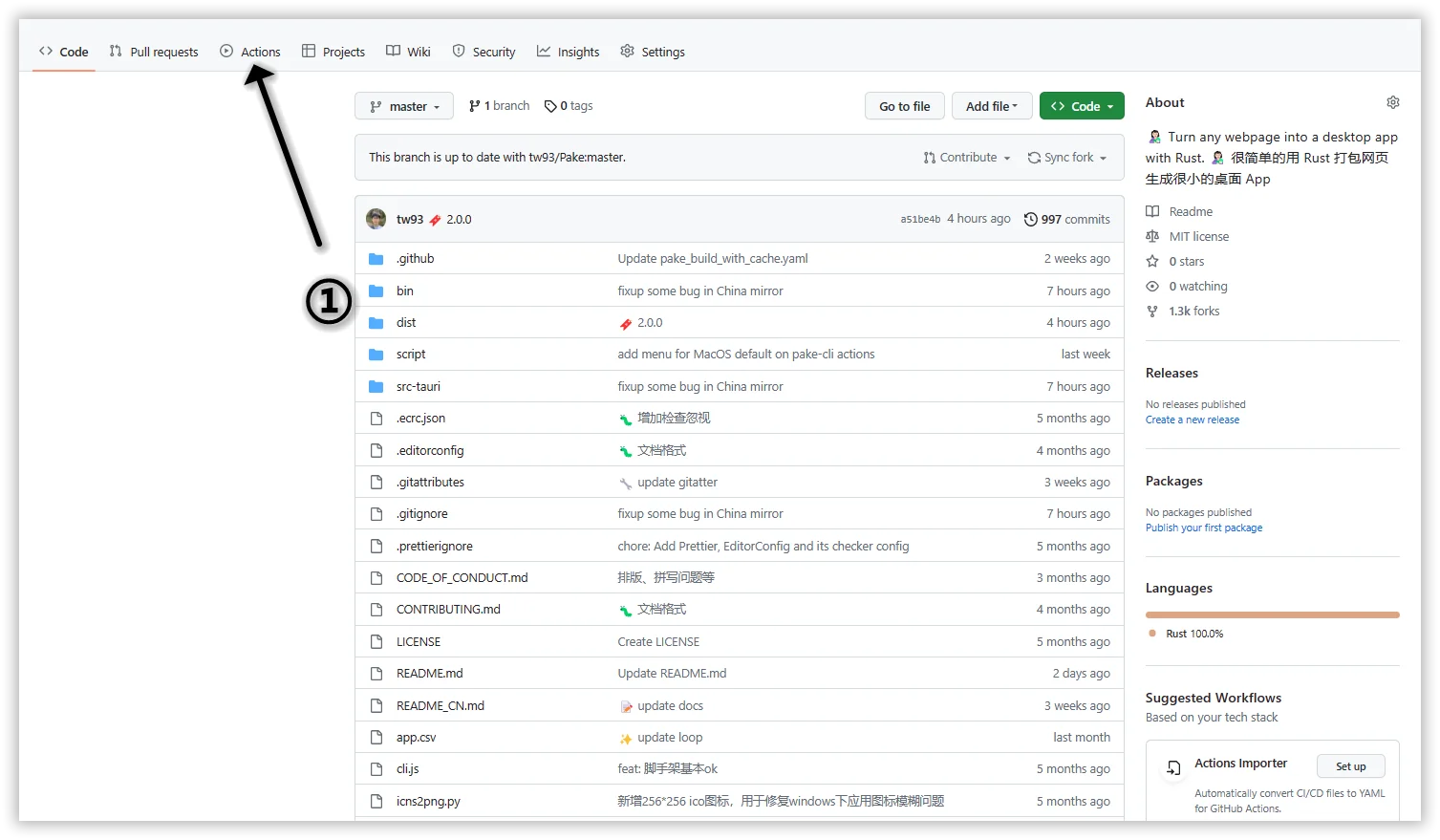
Task: Click the star icon beside 0 stars
Action: pyautogui.click(x=1152, y=261)
